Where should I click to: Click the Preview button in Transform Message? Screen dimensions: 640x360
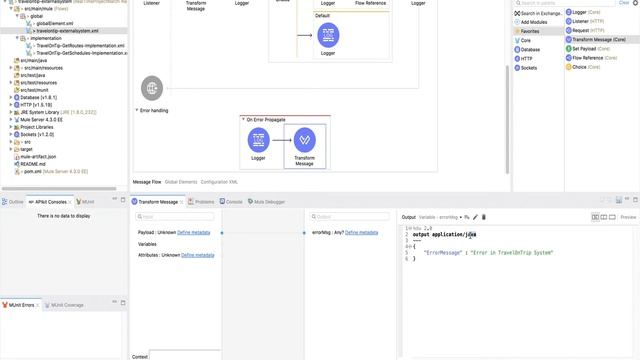click(628, 217)
